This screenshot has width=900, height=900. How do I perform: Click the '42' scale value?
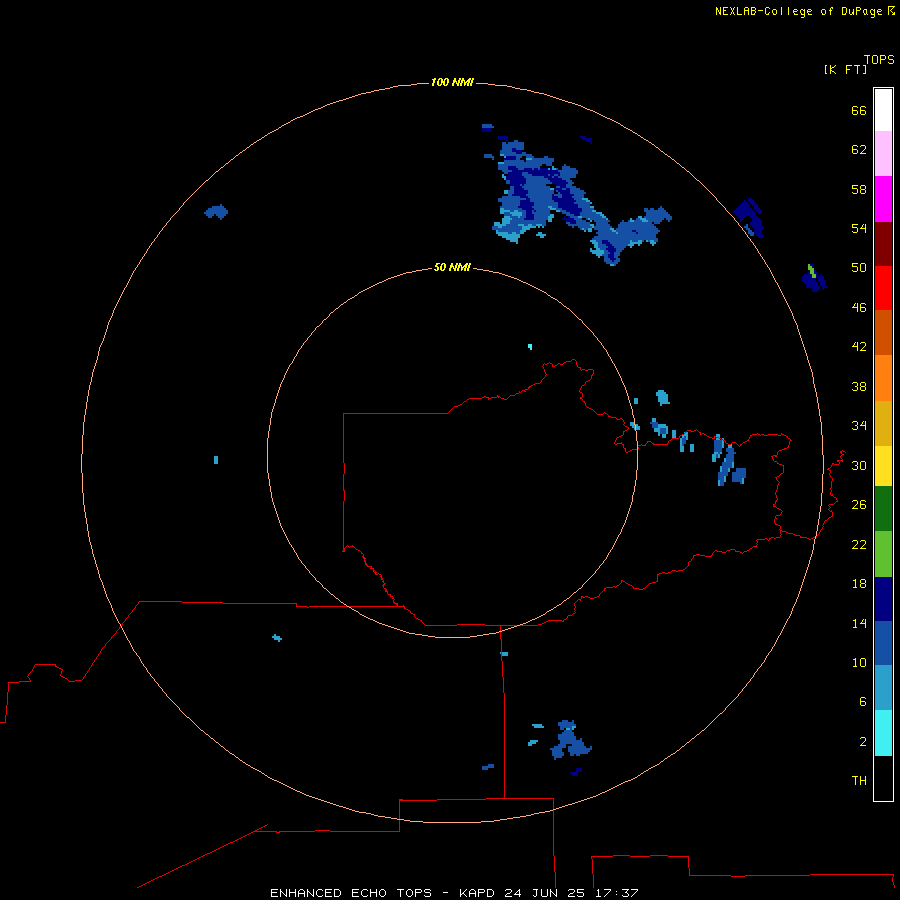point(859,347)
